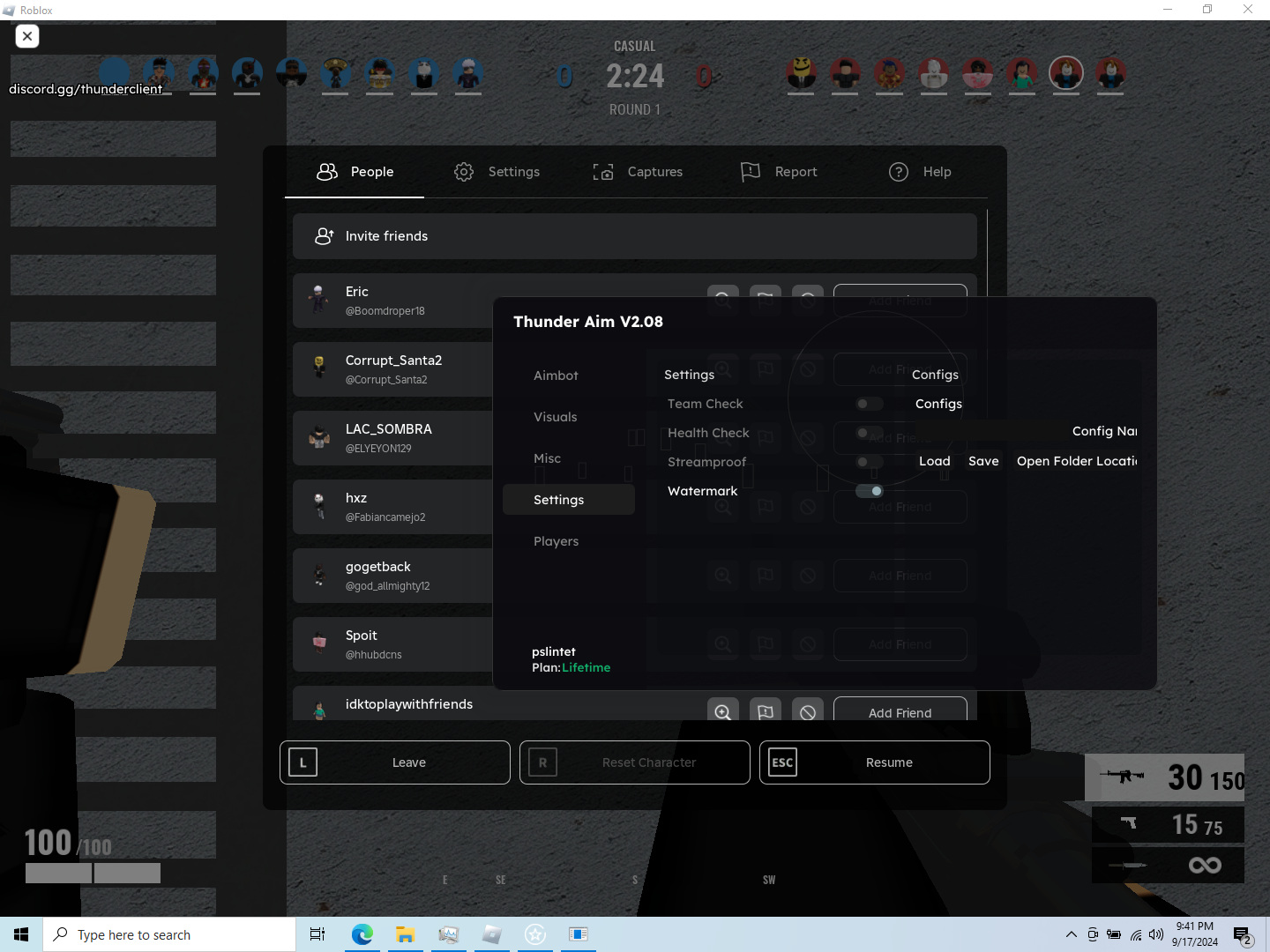Click the ESC key icon beside Resume
The width and height of the screenshot is (1270, 952).
tap(782, 762)
